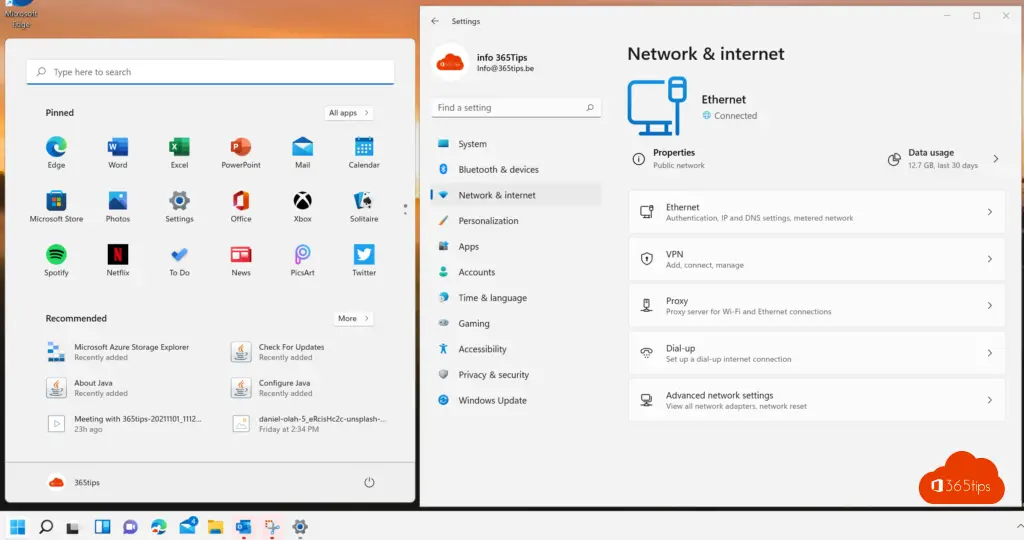Open Windows Update settings
1024x540 pixels.
516,400
